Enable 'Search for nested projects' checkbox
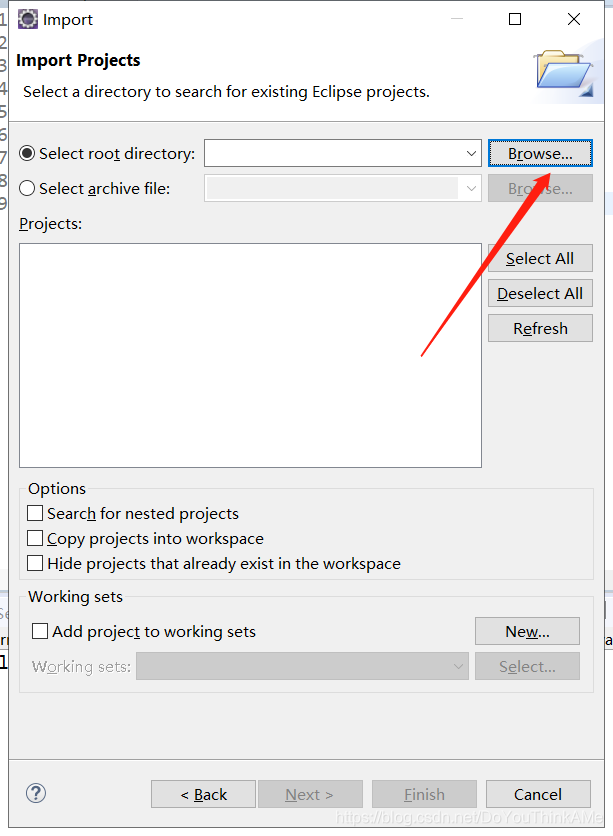 (x=35, y=513)
